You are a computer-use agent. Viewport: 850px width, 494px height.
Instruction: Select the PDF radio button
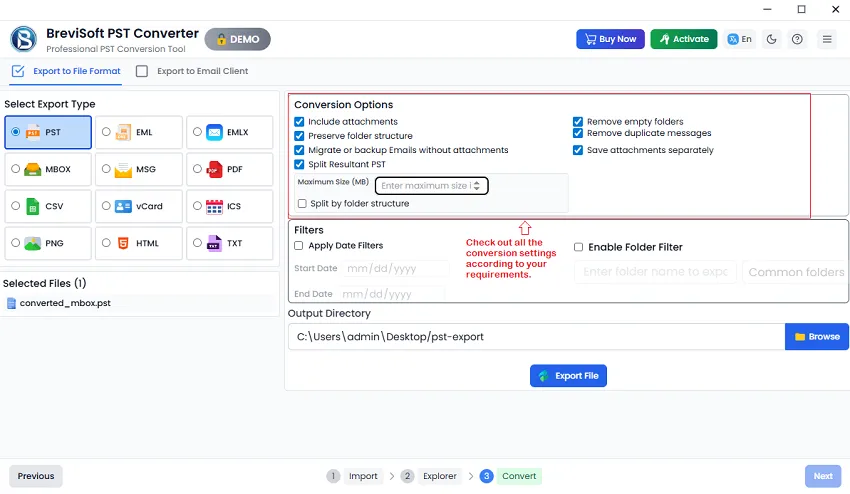(x=197, y=169)
